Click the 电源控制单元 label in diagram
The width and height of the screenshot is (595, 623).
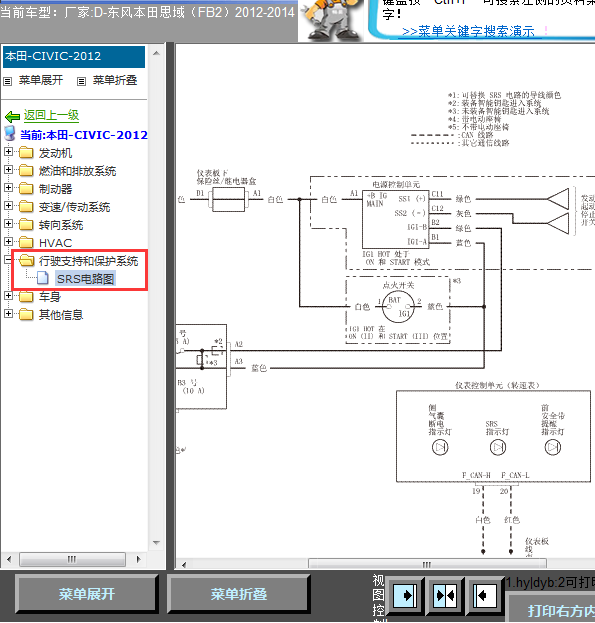tap(396, 184)
